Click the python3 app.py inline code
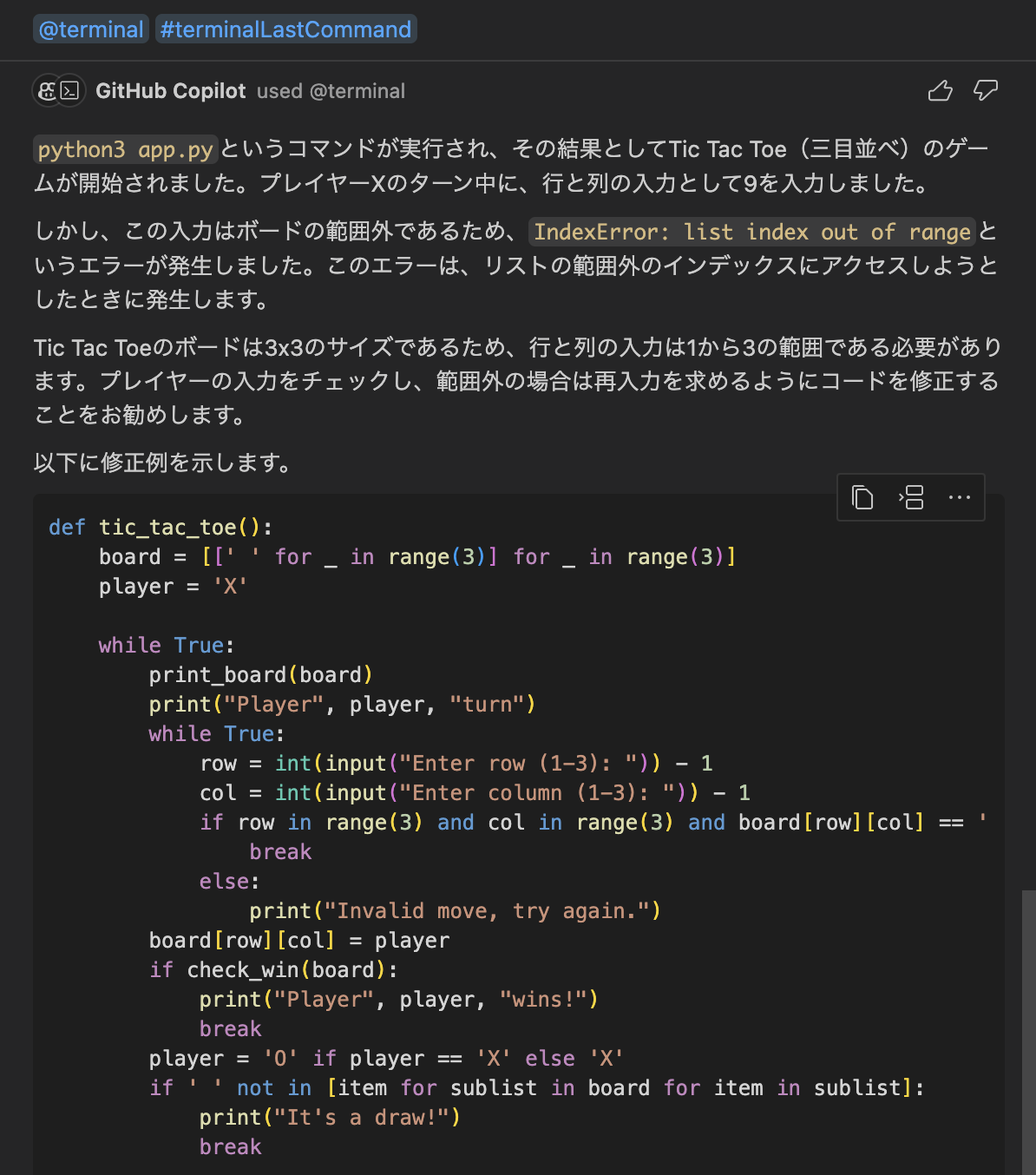Image resolution: width=1036 pixels, height=1175 pixels. click(x=124, y=148)
